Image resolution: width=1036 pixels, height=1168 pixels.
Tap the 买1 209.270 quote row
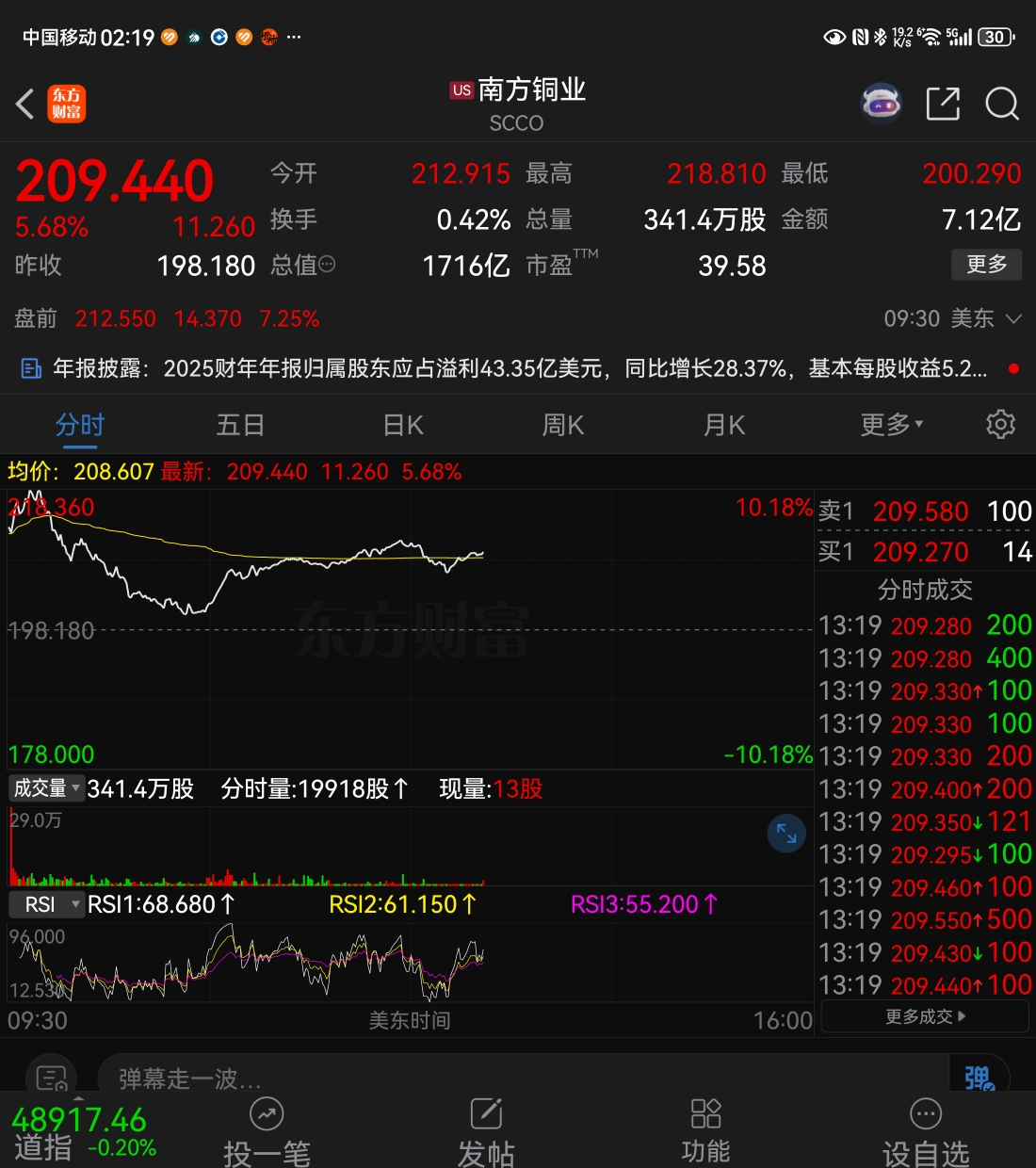pyautogui.click(x=925, y=551)
